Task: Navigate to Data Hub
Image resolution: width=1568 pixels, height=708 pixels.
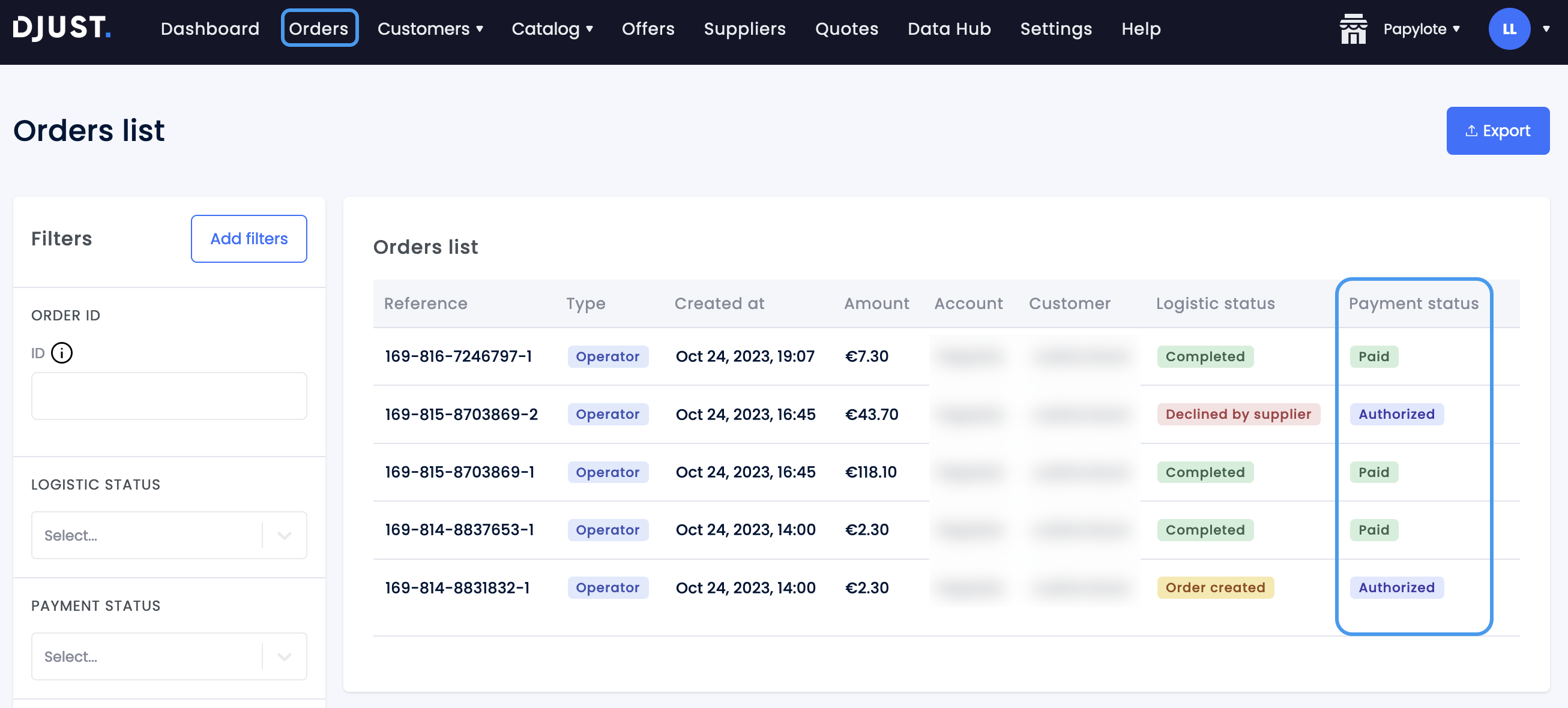Action: pyautogui.click(x=948, y=28)
